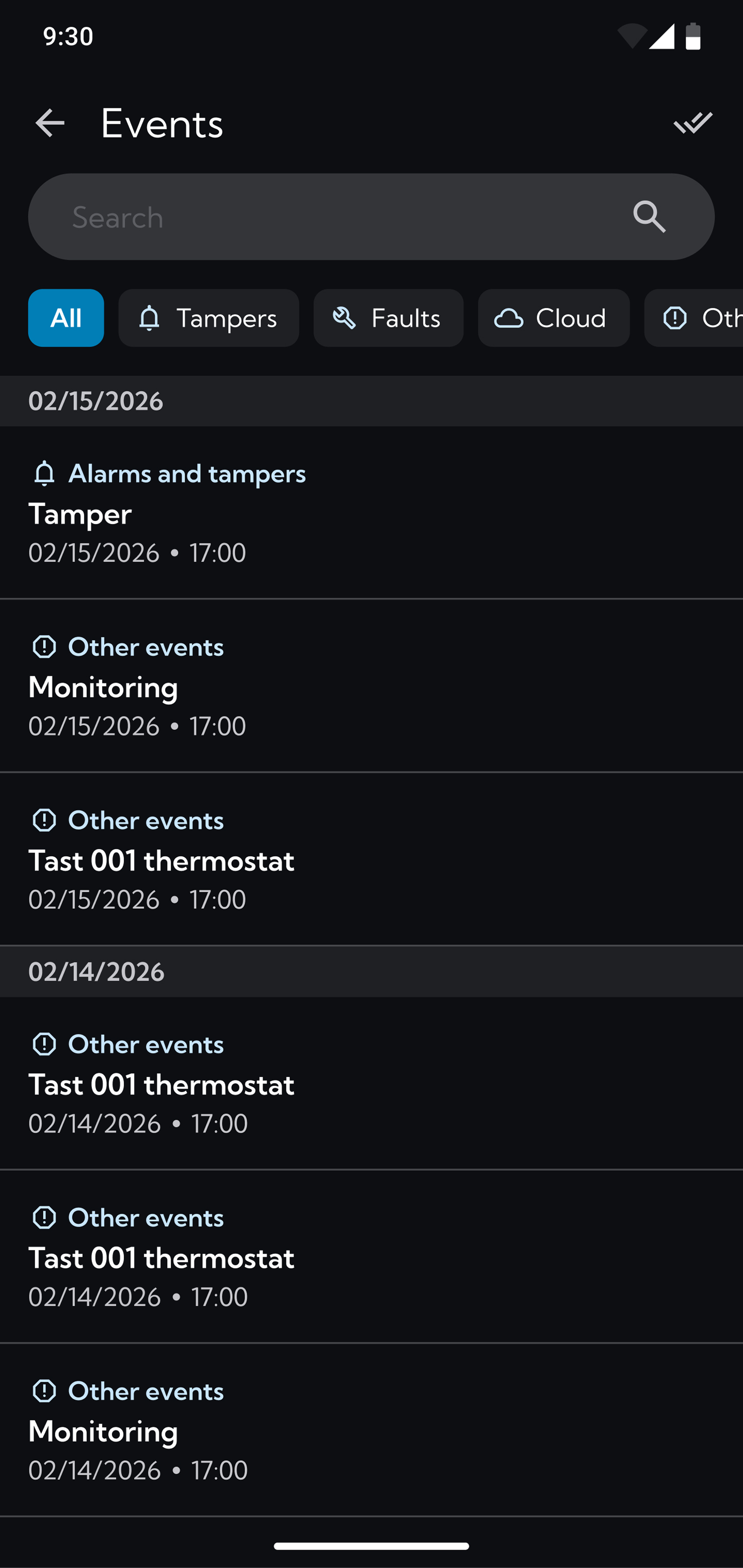
Task: Show Cloud events only
Action: tap(553, 318)
